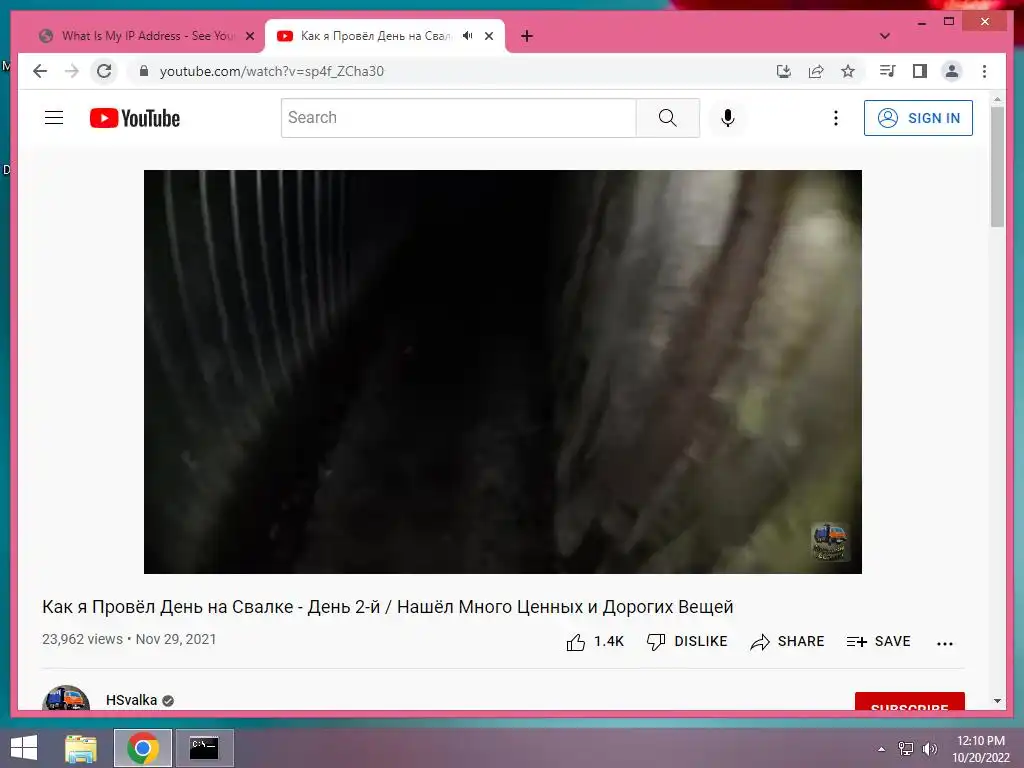The image size is (1024, 768).
Task: Toggle Chrome side panel
Action: [920, 71]
